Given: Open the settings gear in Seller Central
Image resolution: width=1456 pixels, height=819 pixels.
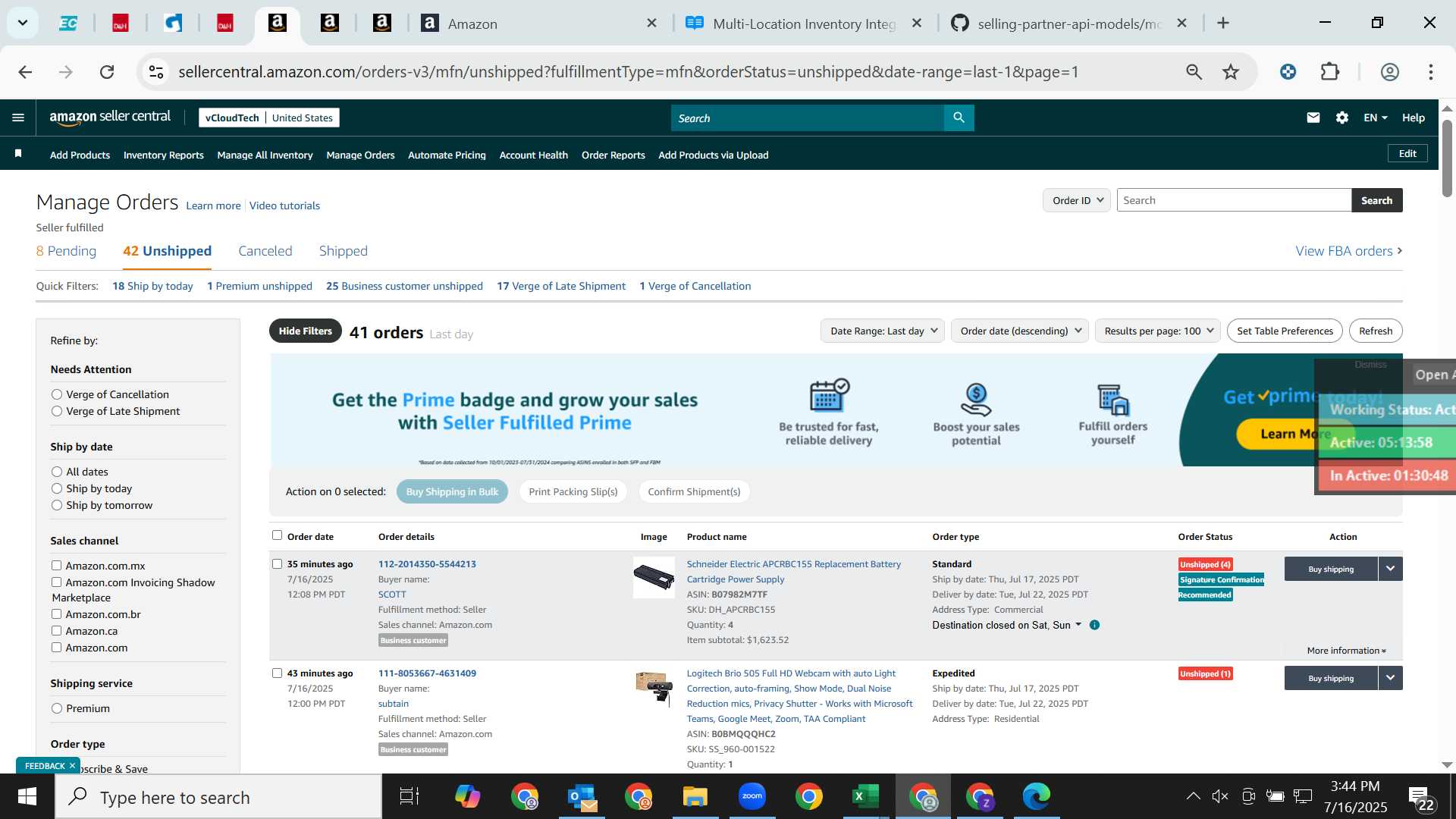Looking at the screenshot, I should [1342, 118].
